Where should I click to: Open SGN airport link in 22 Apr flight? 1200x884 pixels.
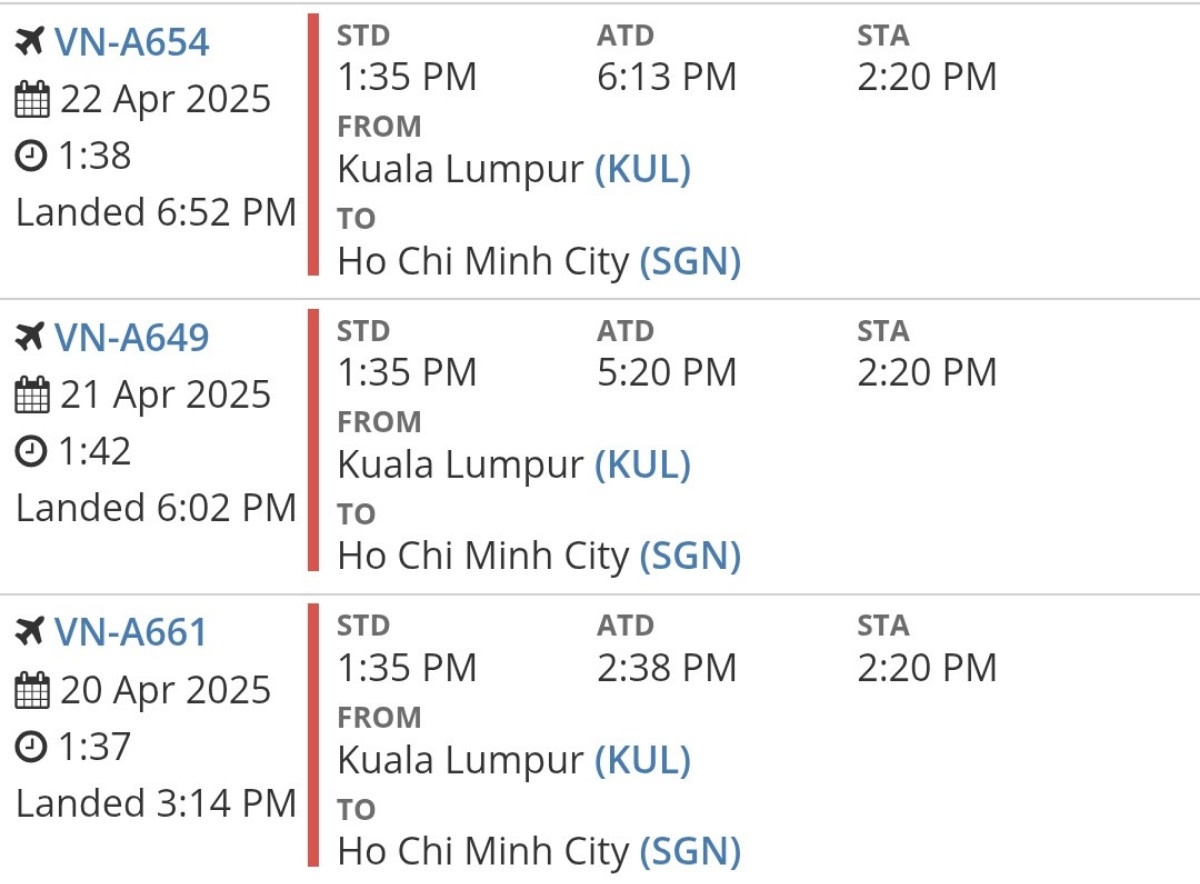click(x=690, y=261)
